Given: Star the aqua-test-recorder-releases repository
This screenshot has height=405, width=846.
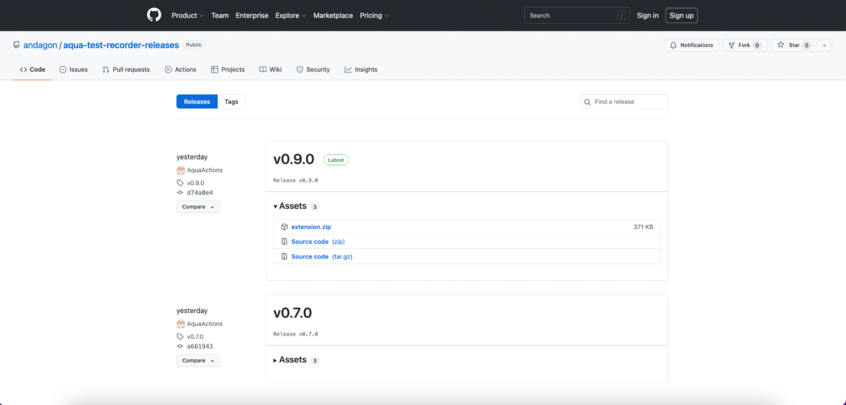Looking at the screenshot, I should (789, 45).
